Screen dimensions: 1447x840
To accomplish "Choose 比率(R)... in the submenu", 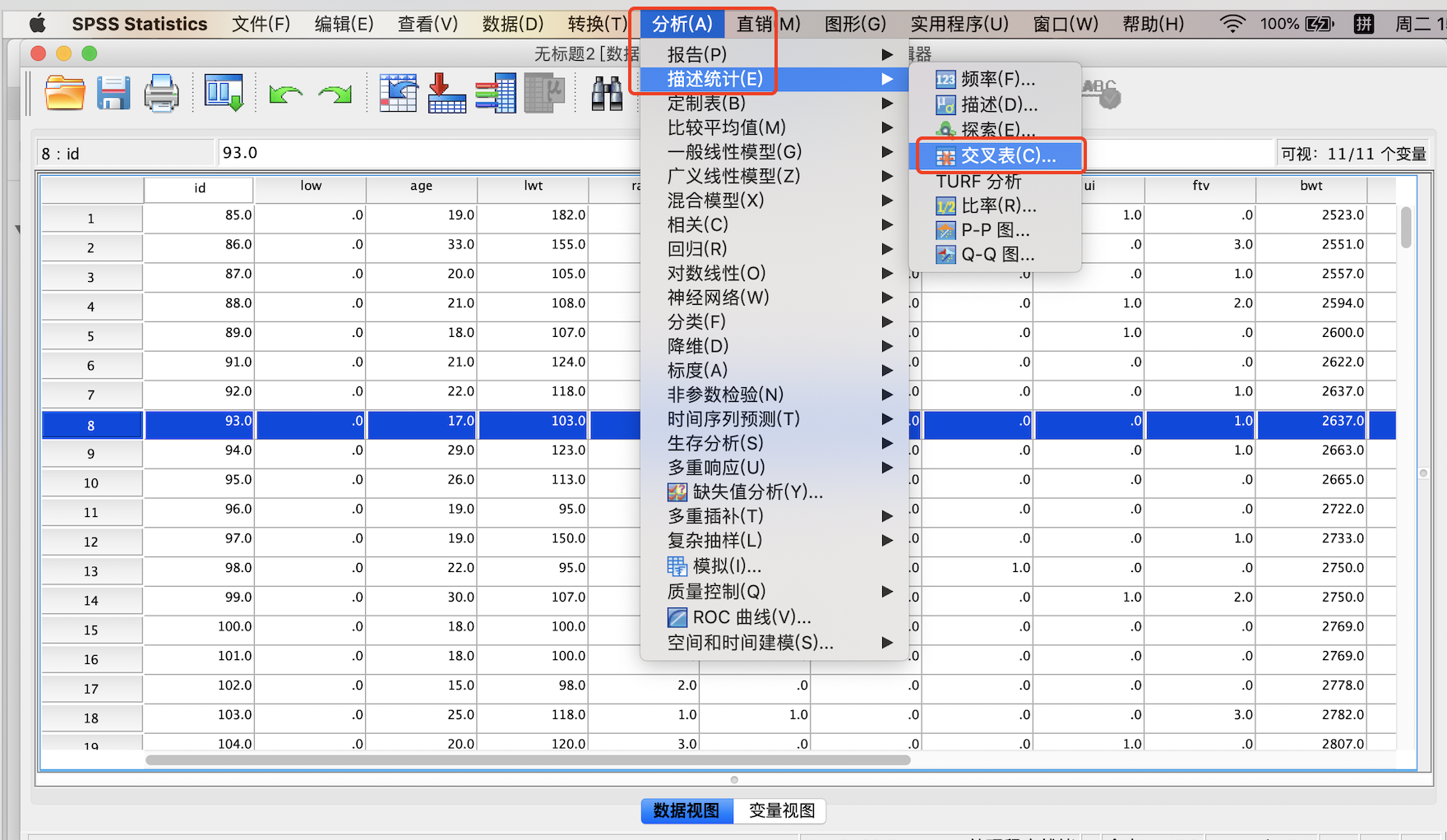I will pos(995,205).
